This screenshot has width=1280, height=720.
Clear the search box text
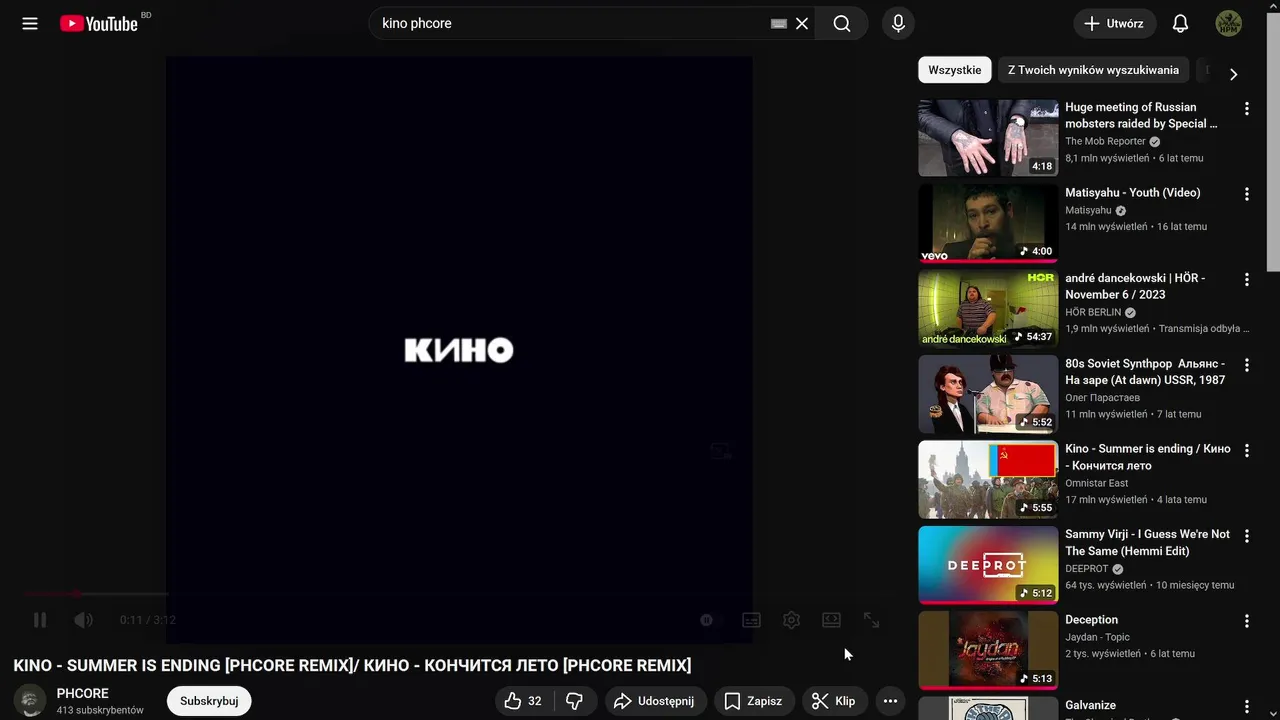tap(802, 23)
